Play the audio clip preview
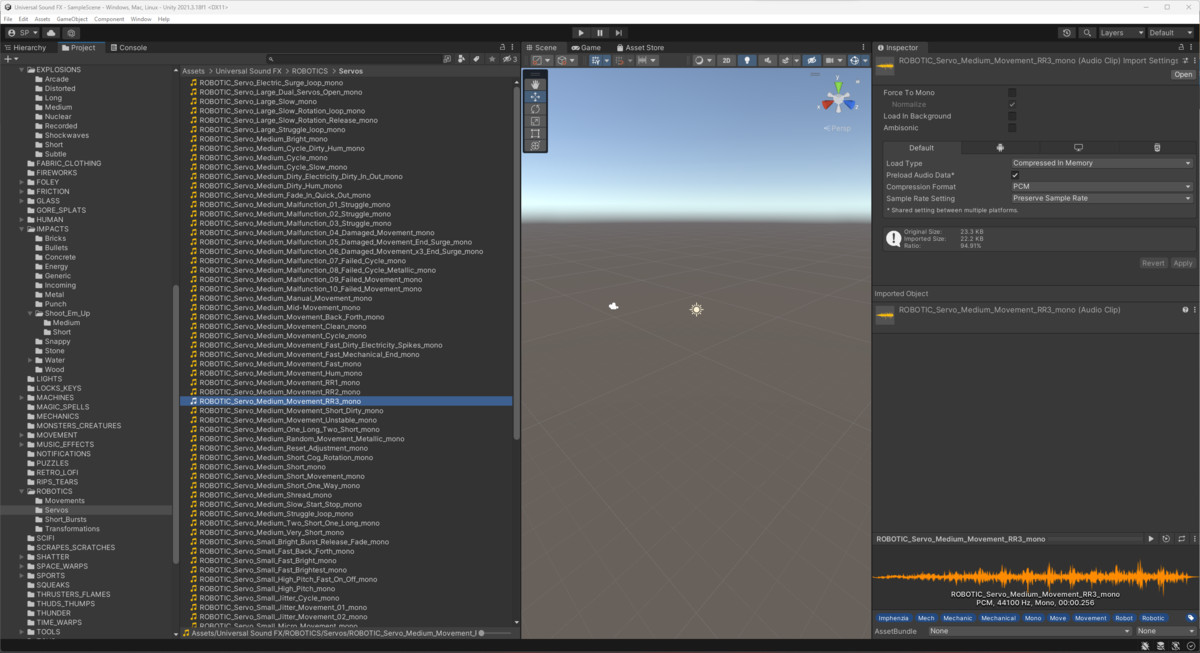This screenshot has height=653, width=1200. (x=1151, y=539)
